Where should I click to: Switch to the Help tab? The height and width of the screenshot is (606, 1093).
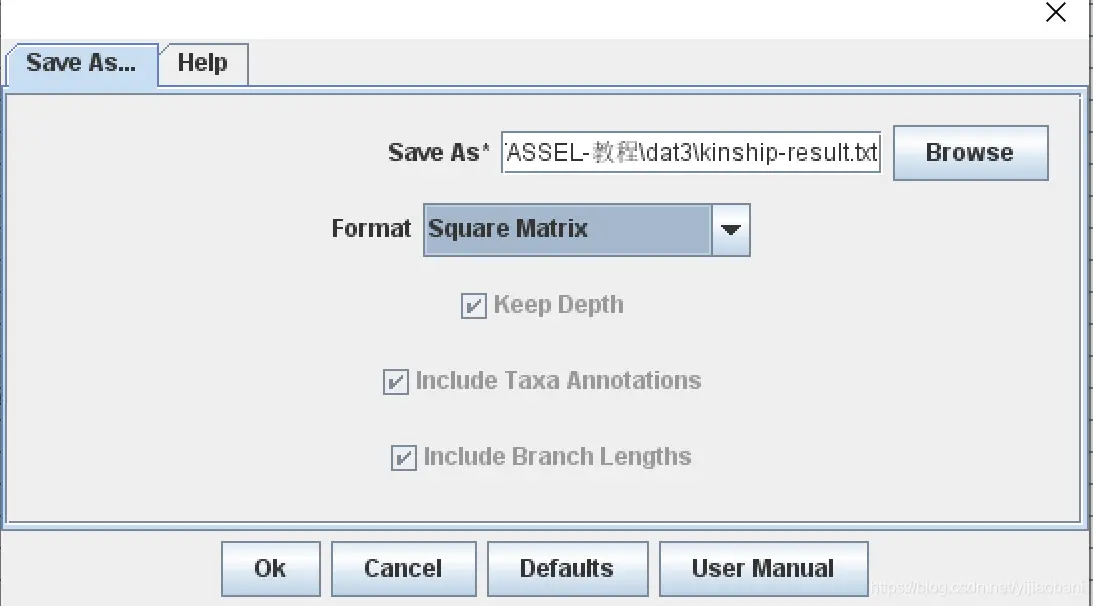203,64
